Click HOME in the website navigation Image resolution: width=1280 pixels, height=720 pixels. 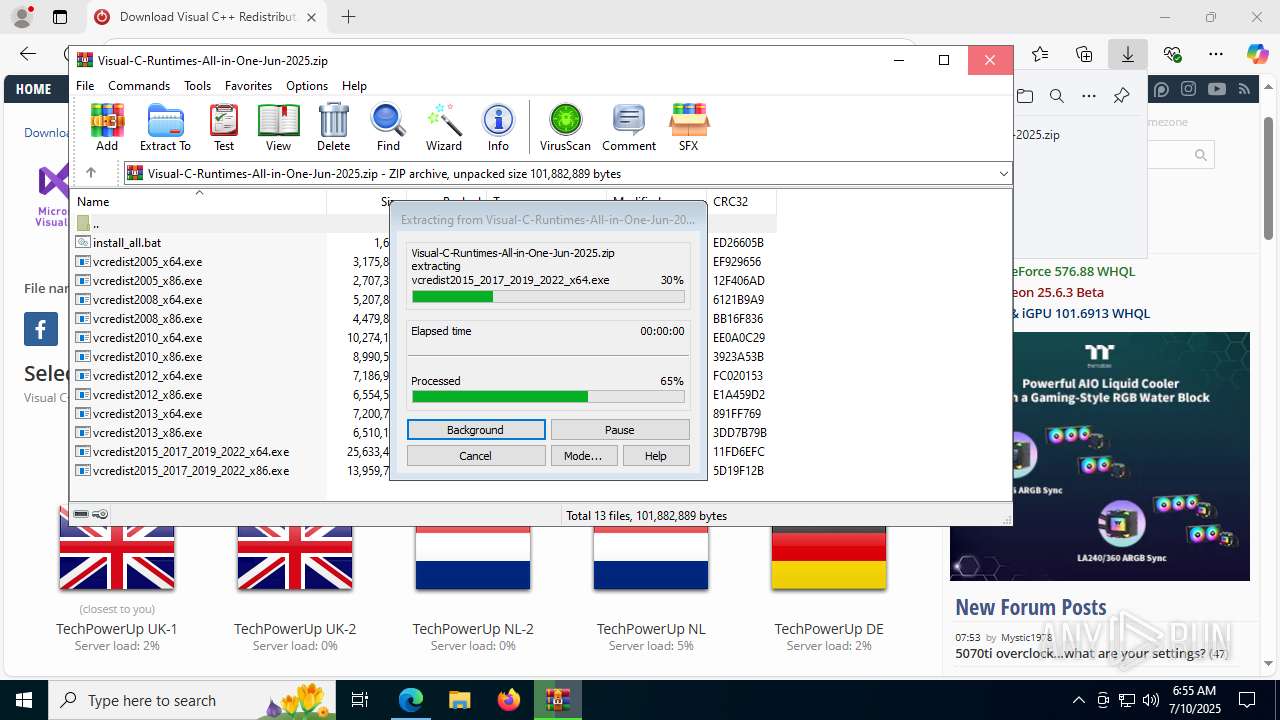pos(33,89)
